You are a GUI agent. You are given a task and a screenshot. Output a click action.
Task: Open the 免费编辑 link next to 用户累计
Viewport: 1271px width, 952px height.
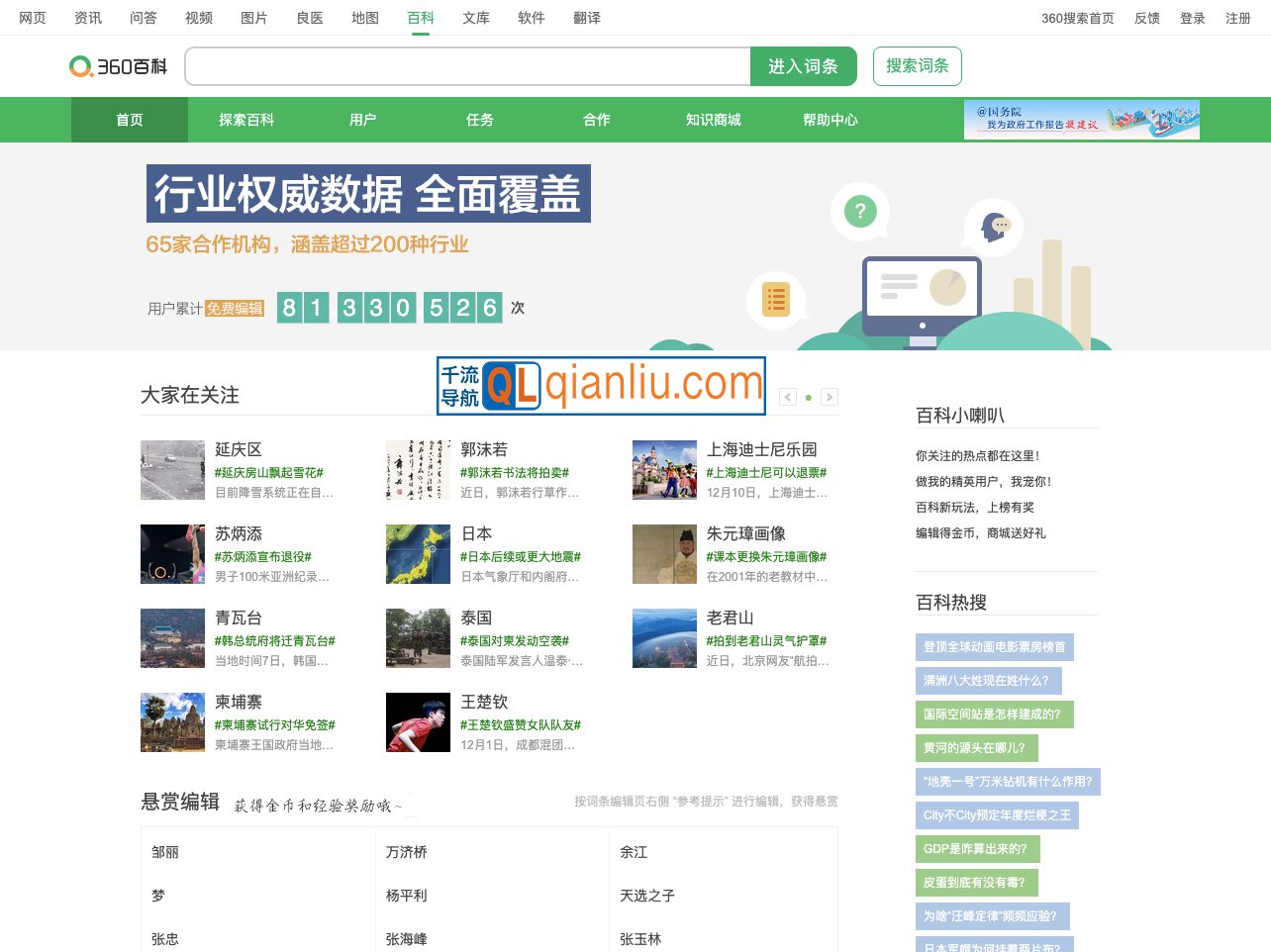(238, 308)
